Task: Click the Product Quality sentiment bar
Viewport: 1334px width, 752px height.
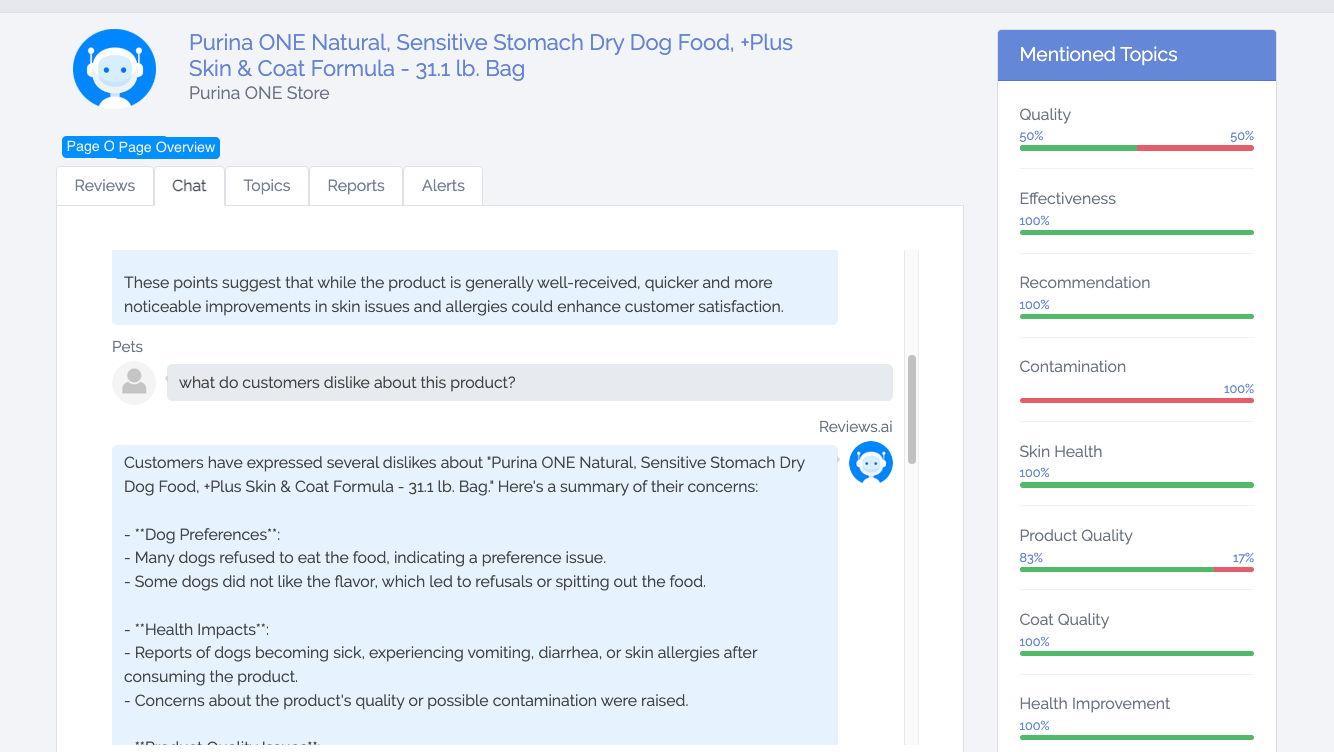Action: pyautogui.click(x=1136, y=569)
